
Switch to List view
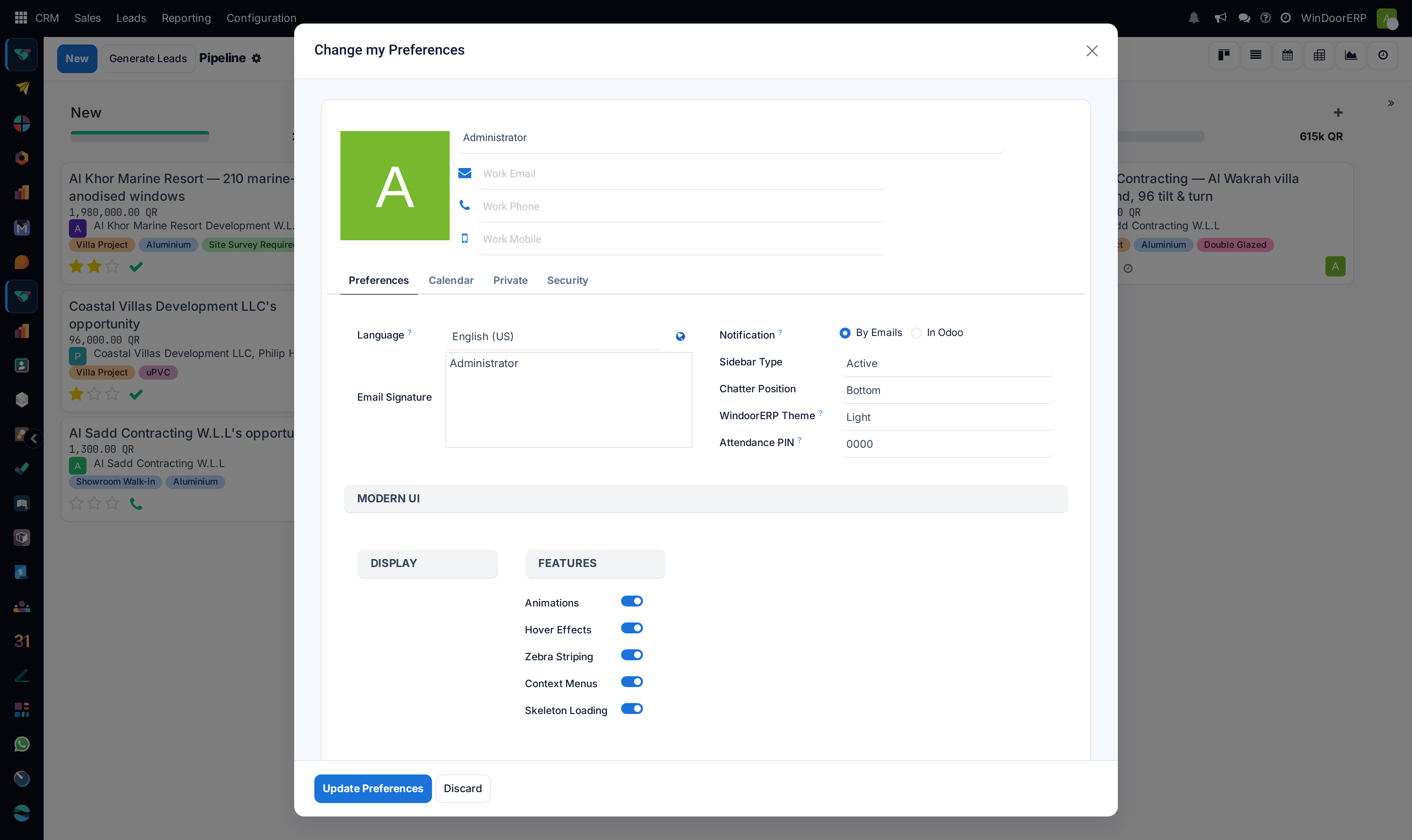[x=1256, y=55]
